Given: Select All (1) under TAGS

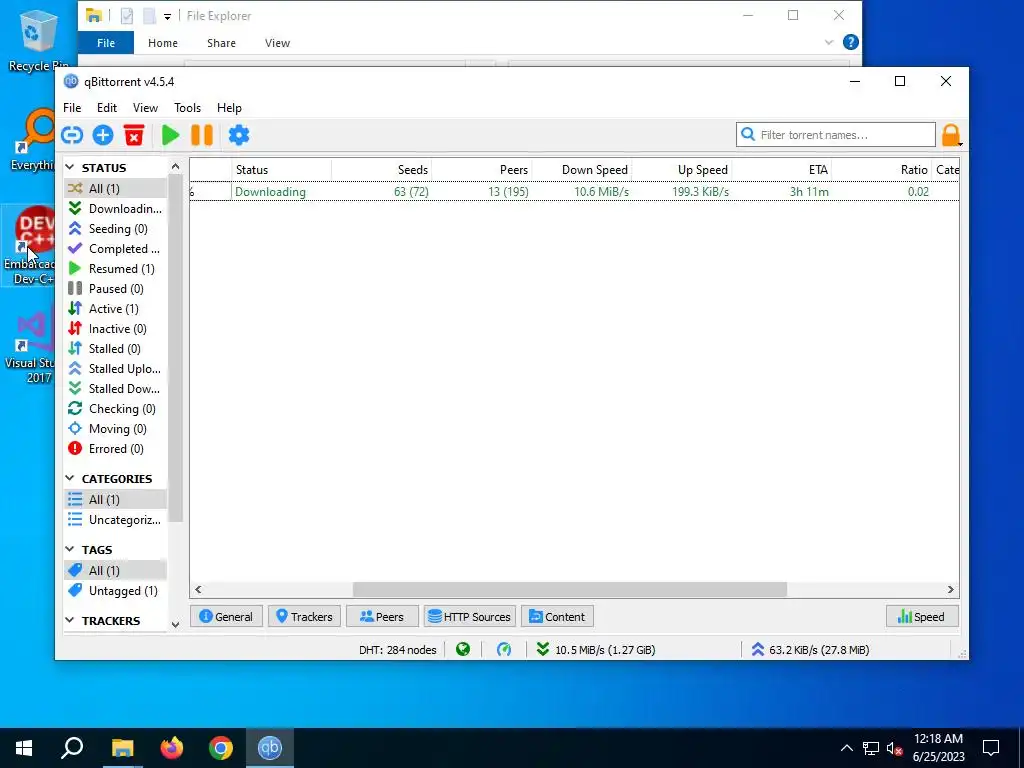Looking at the screenshot, I should [x=115, y=570].
